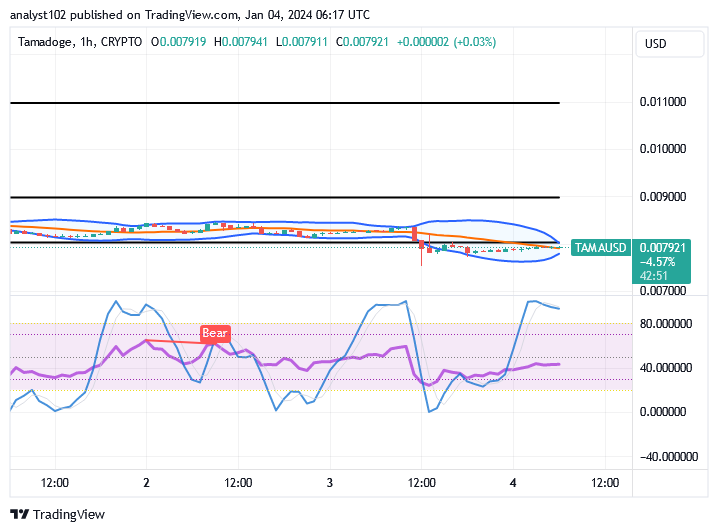
Task: Click the -4.57% change in price tag
Action: click(657, 262)
